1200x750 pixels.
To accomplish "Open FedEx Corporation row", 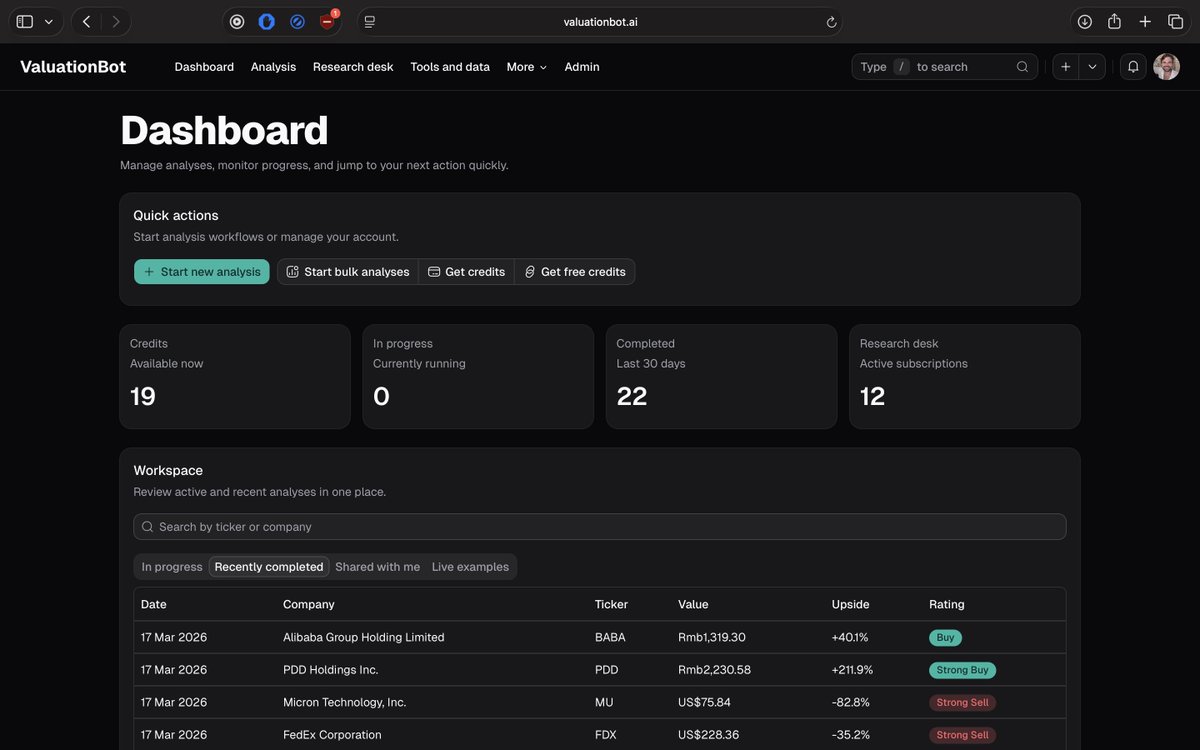I will coord(600,735).
